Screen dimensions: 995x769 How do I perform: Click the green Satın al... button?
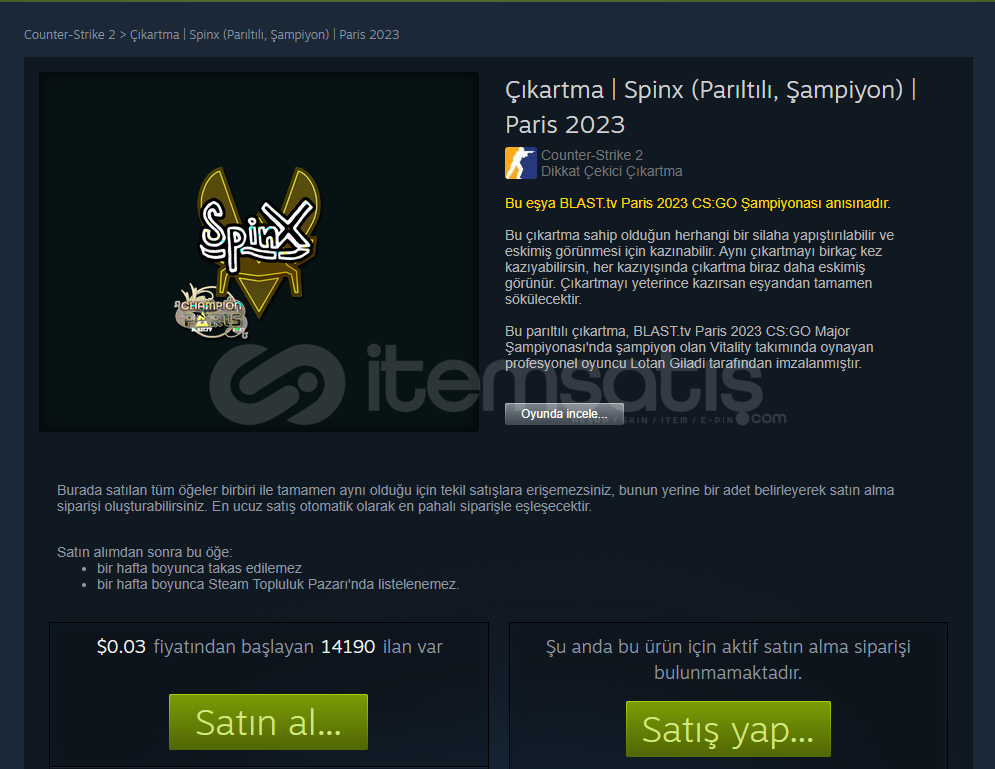point(268,722)
